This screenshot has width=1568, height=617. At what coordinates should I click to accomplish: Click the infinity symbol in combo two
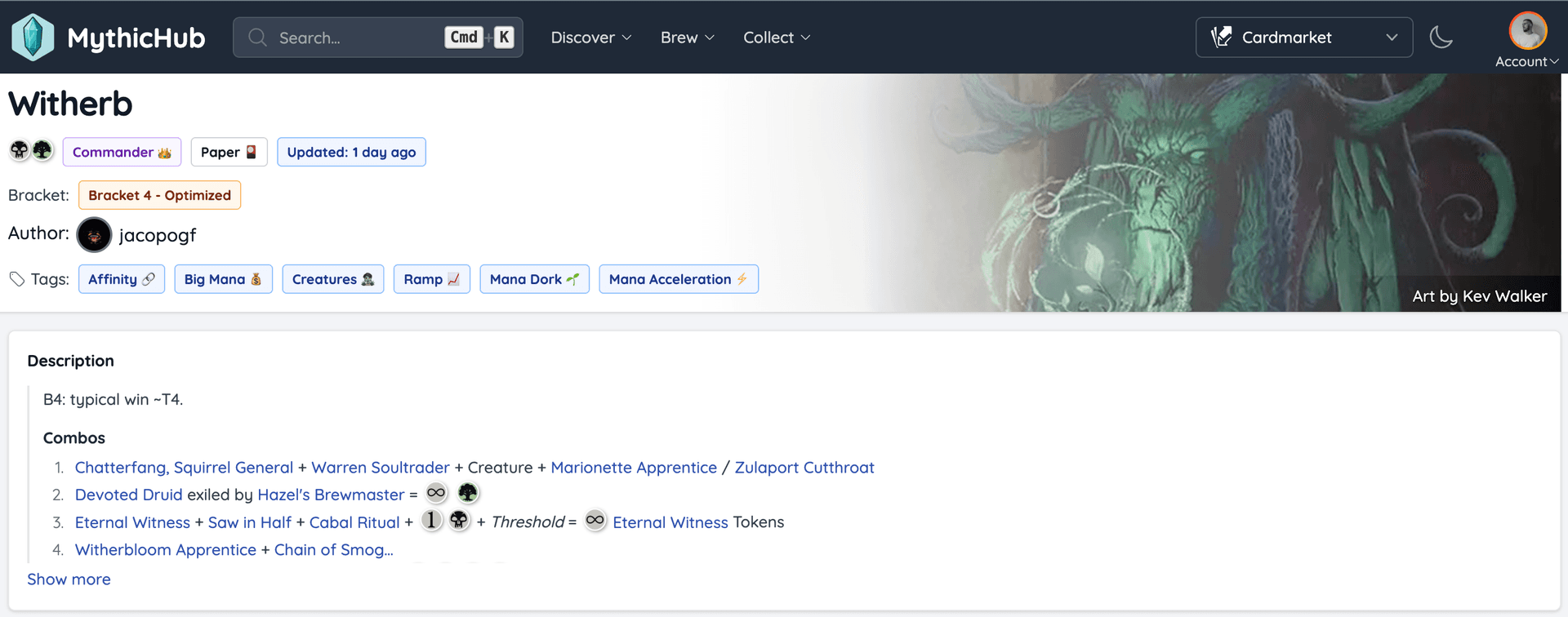[x=437, y=493]
